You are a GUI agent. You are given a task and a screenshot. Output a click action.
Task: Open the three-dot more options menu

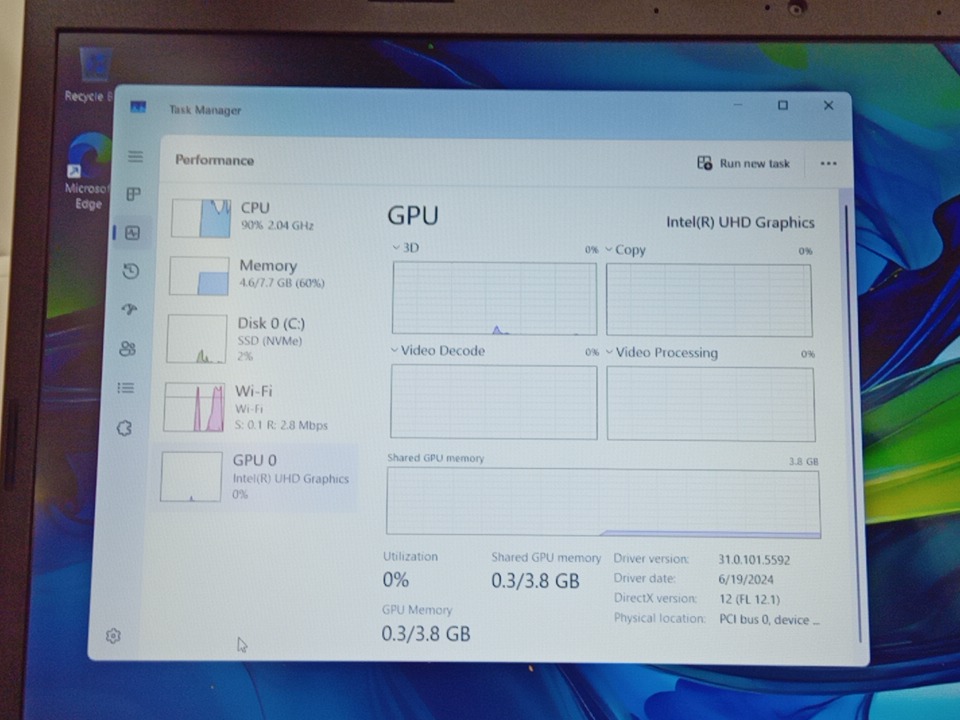point(828,163)
